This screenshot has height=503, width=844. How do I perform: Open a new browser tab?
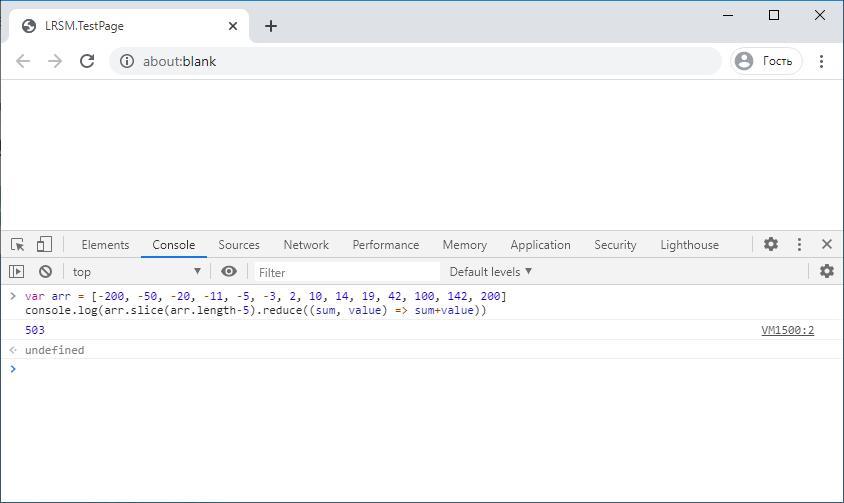click(271, 26)
